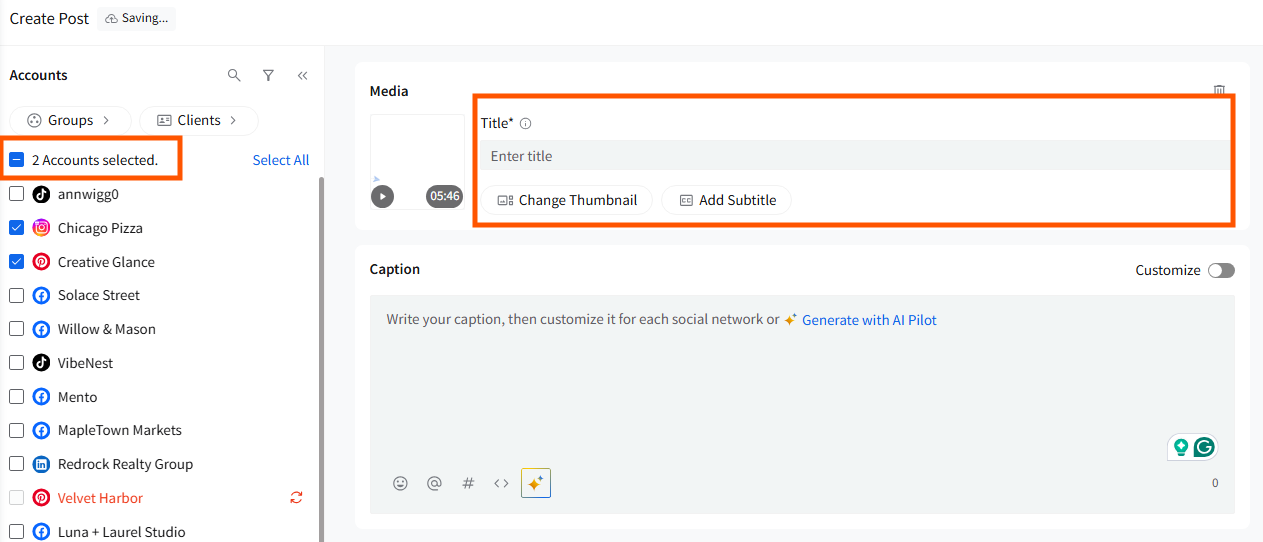1263x542 pixels.
Task: Uncheck the Chicago Pizza account
Action: point(17,228)
